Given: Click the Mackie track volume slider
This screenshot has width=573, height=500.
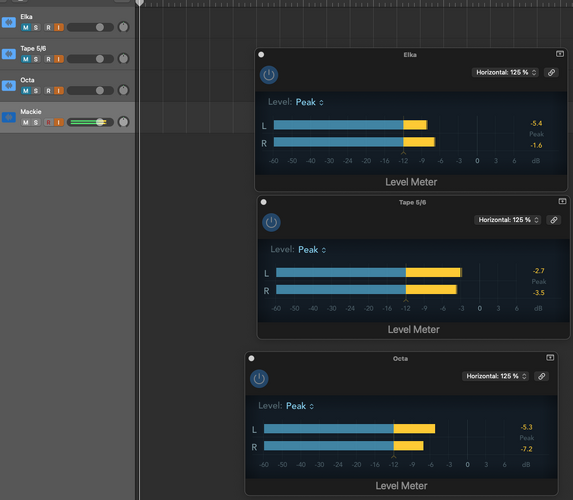Looking at the screenshot, I should click(90, 122).
